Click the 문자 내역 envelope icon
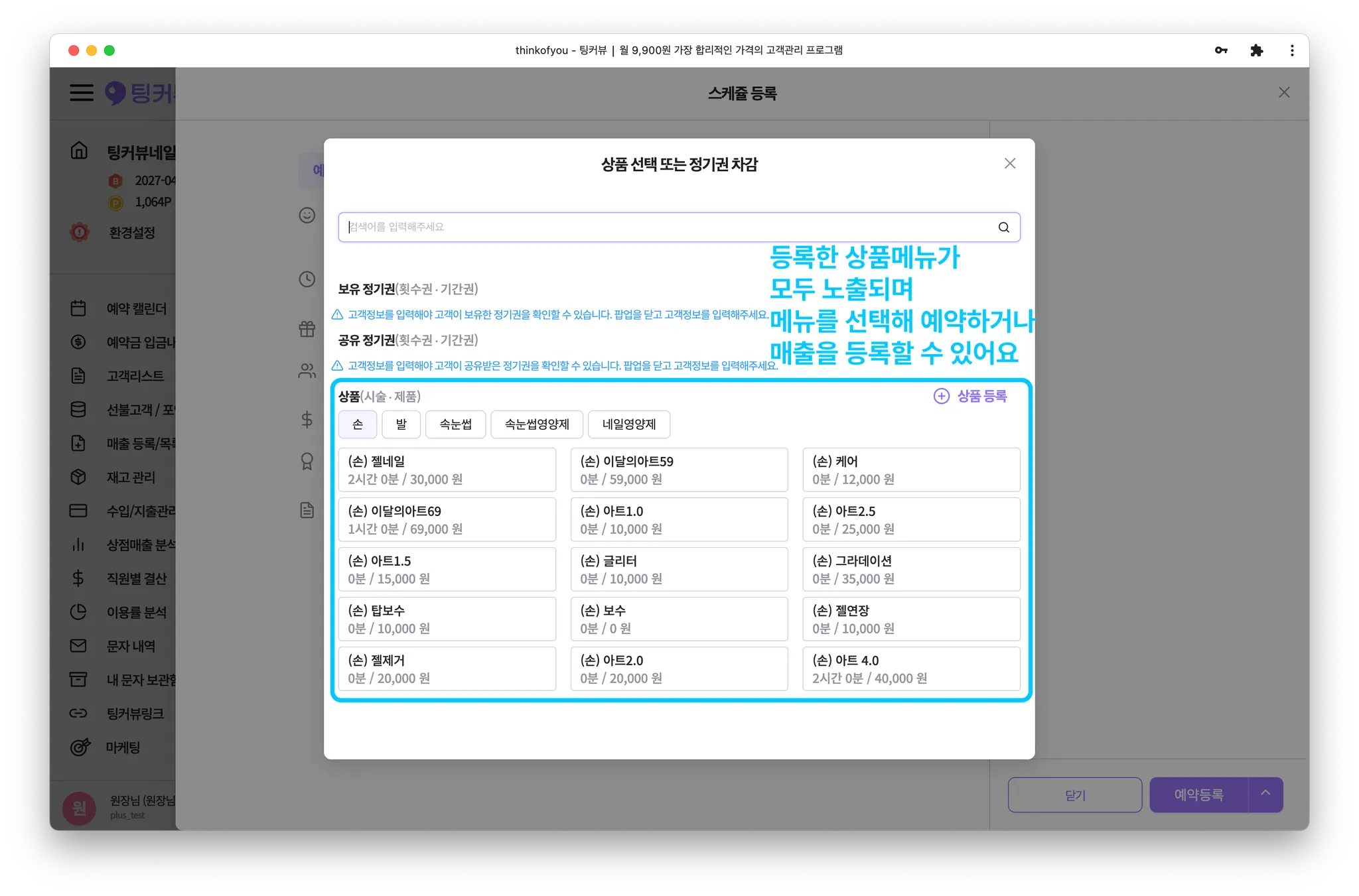 click(x=78, y=645)
